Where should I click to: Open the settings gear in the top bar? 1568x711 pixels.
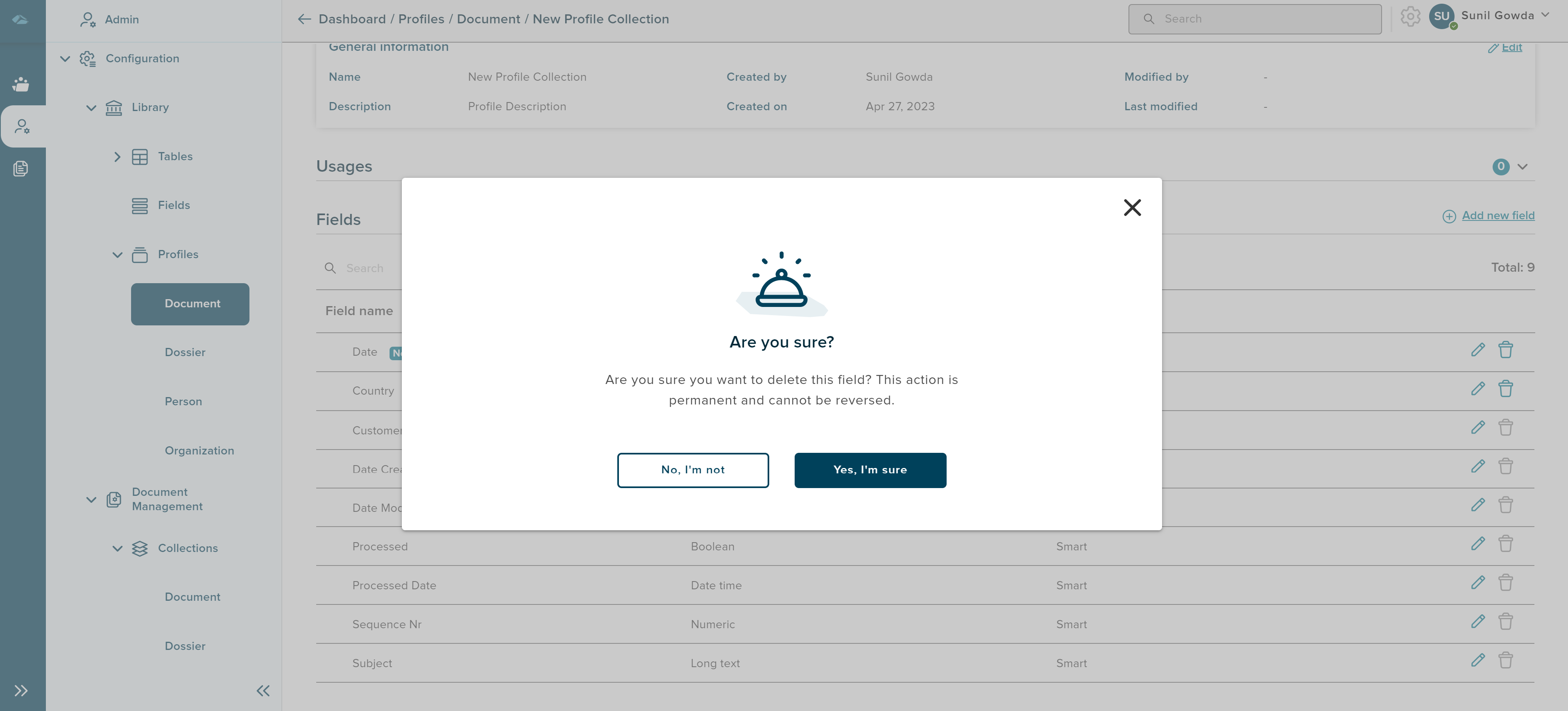[1410, 16]
